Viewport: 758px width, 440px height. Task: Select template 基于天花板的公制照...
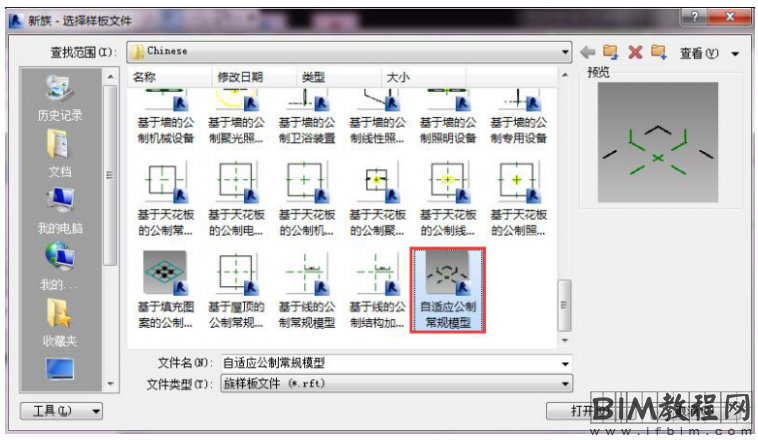click(x=519, y=199)
